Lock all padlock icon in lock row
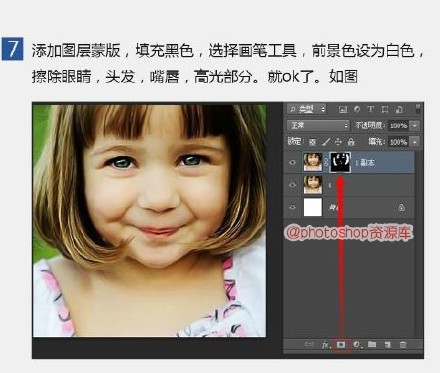The height and width of the screenshot is (373, 440). (351, 142)
